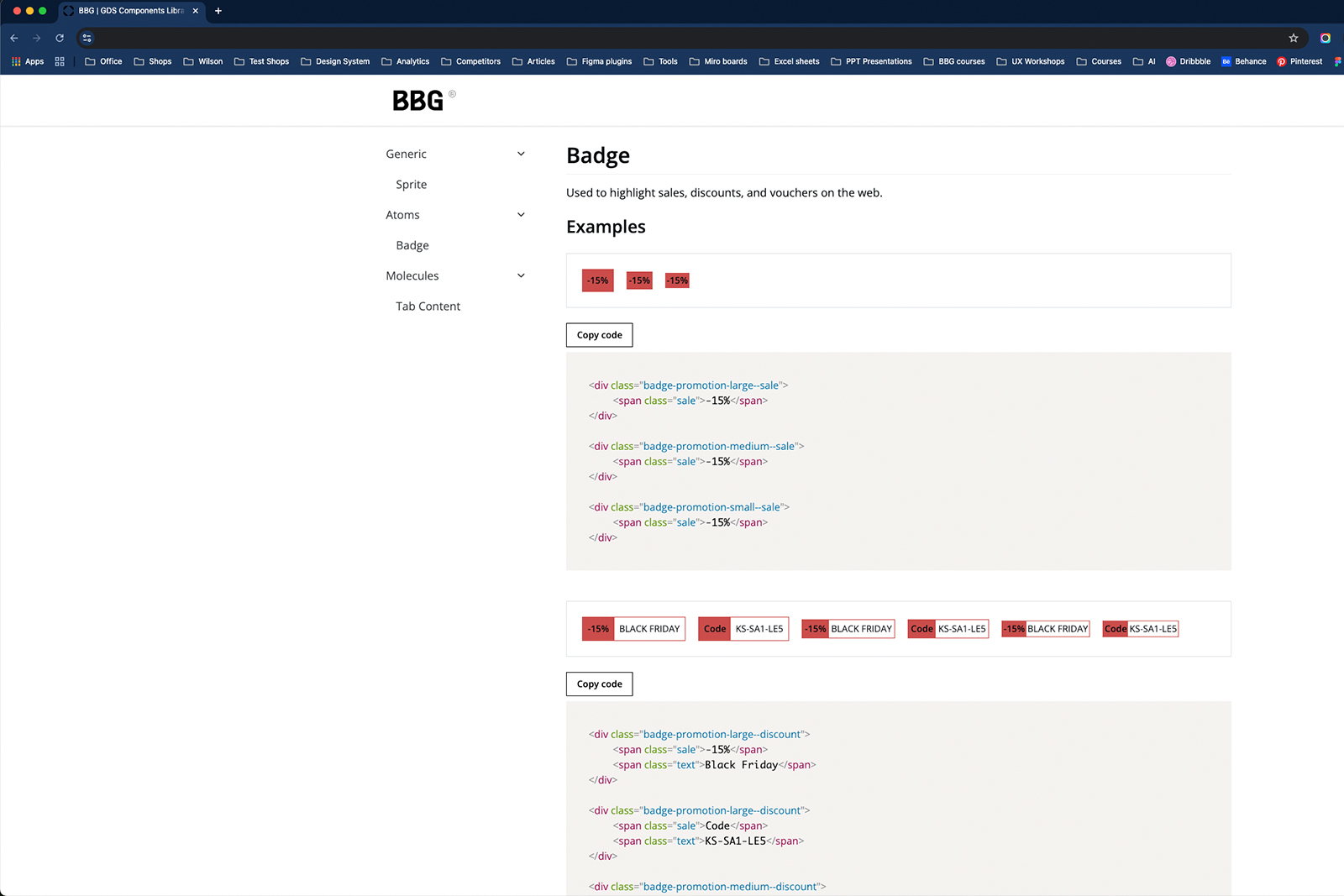Copy code for discount badges
The width and height of the screenshot is (1344, 896).
[x=599, y=684]
